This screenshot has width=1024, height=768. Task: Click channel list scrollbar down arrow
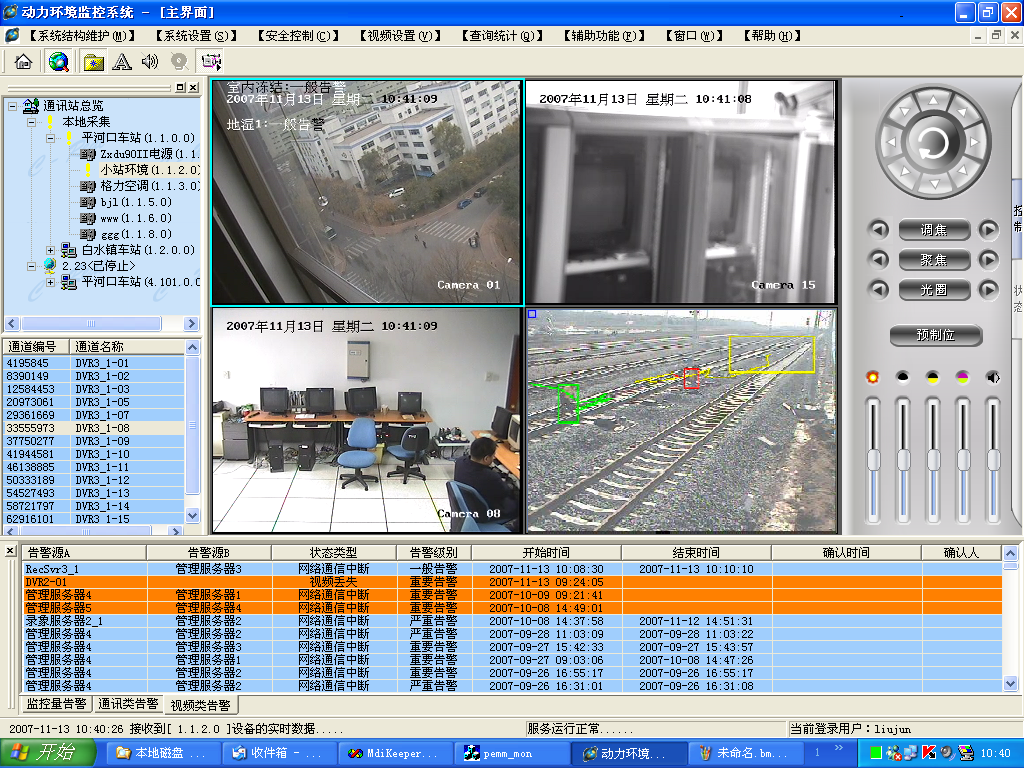pos(192,515)
